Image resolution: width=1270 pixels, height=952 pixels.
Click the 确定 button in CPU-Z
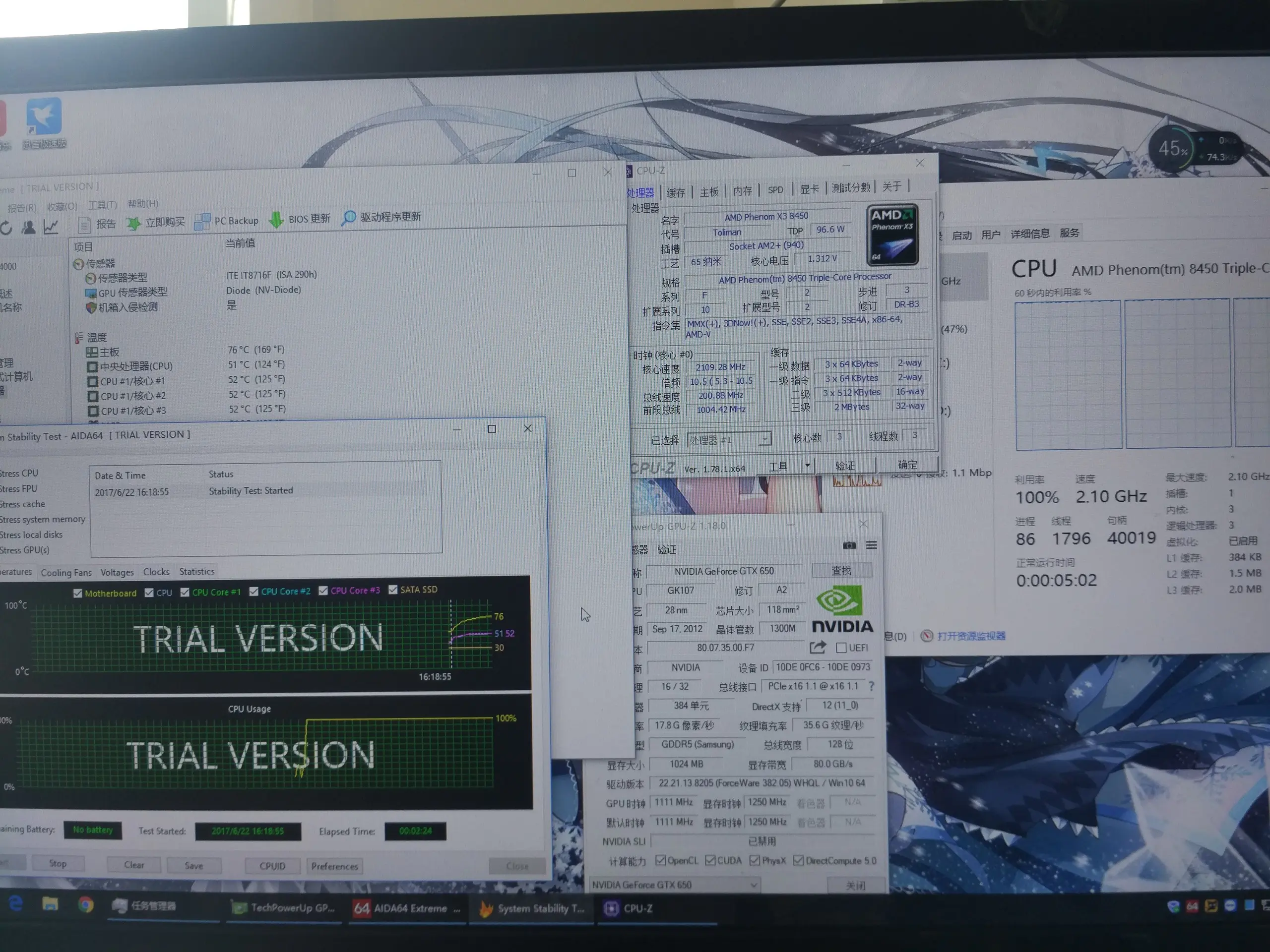pyautogui.click(x=907, y=465)
